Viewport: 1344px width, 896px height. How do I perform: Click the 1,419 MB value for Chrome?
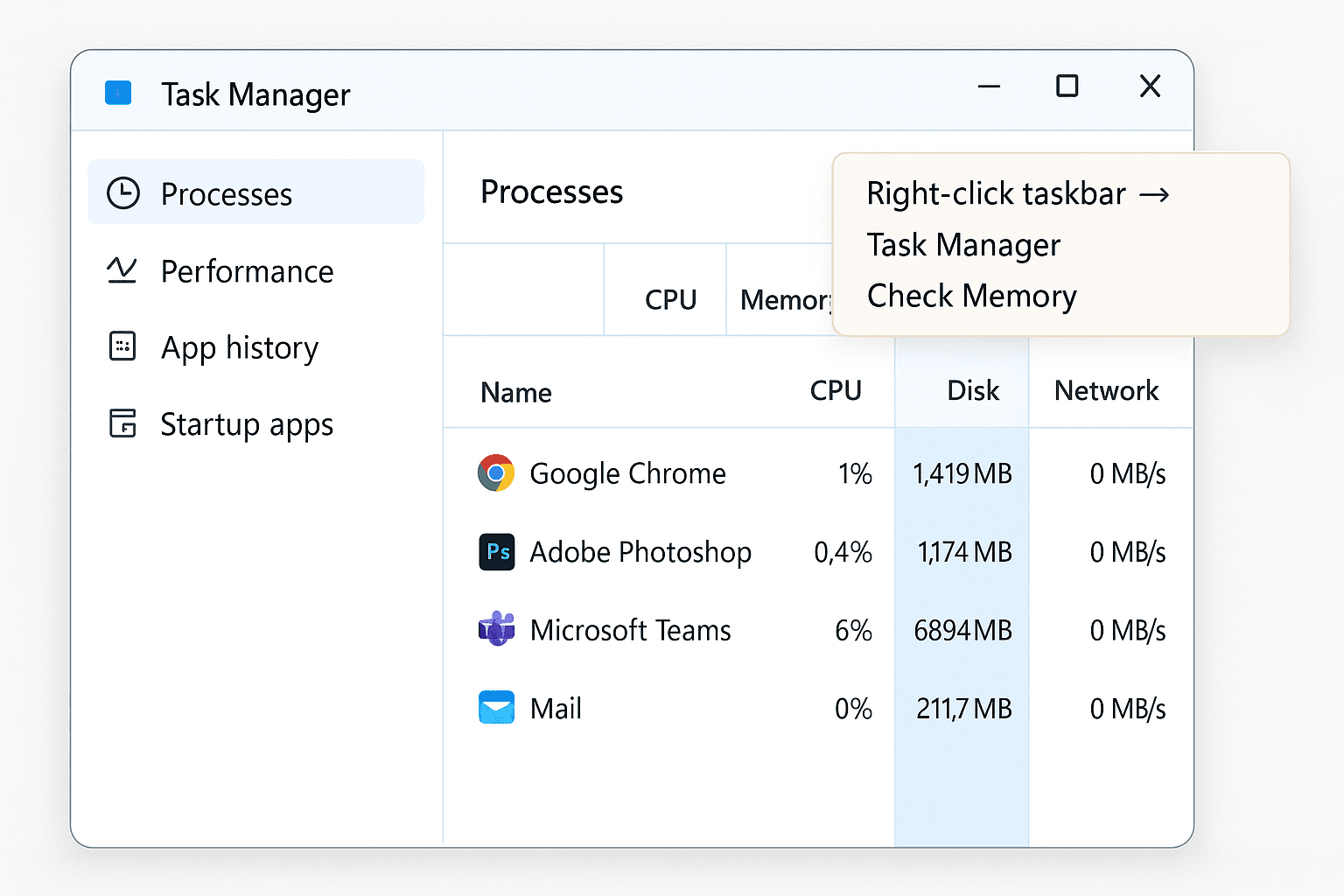click(962, 473)
